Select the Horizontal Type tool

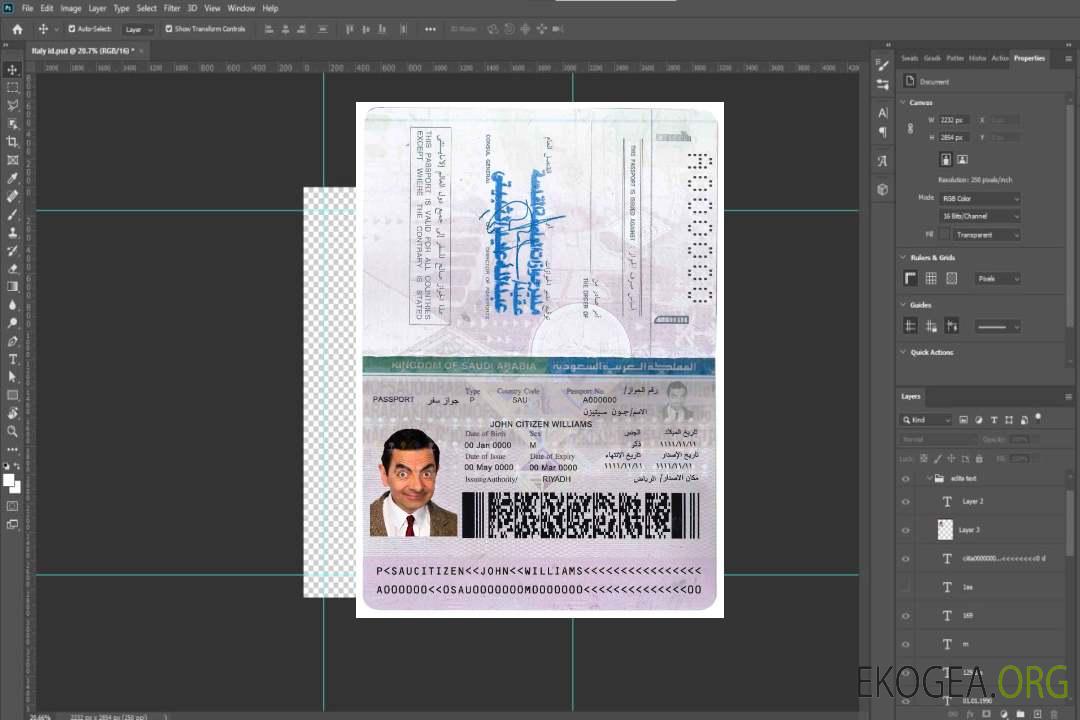click(x=12, y=359)
